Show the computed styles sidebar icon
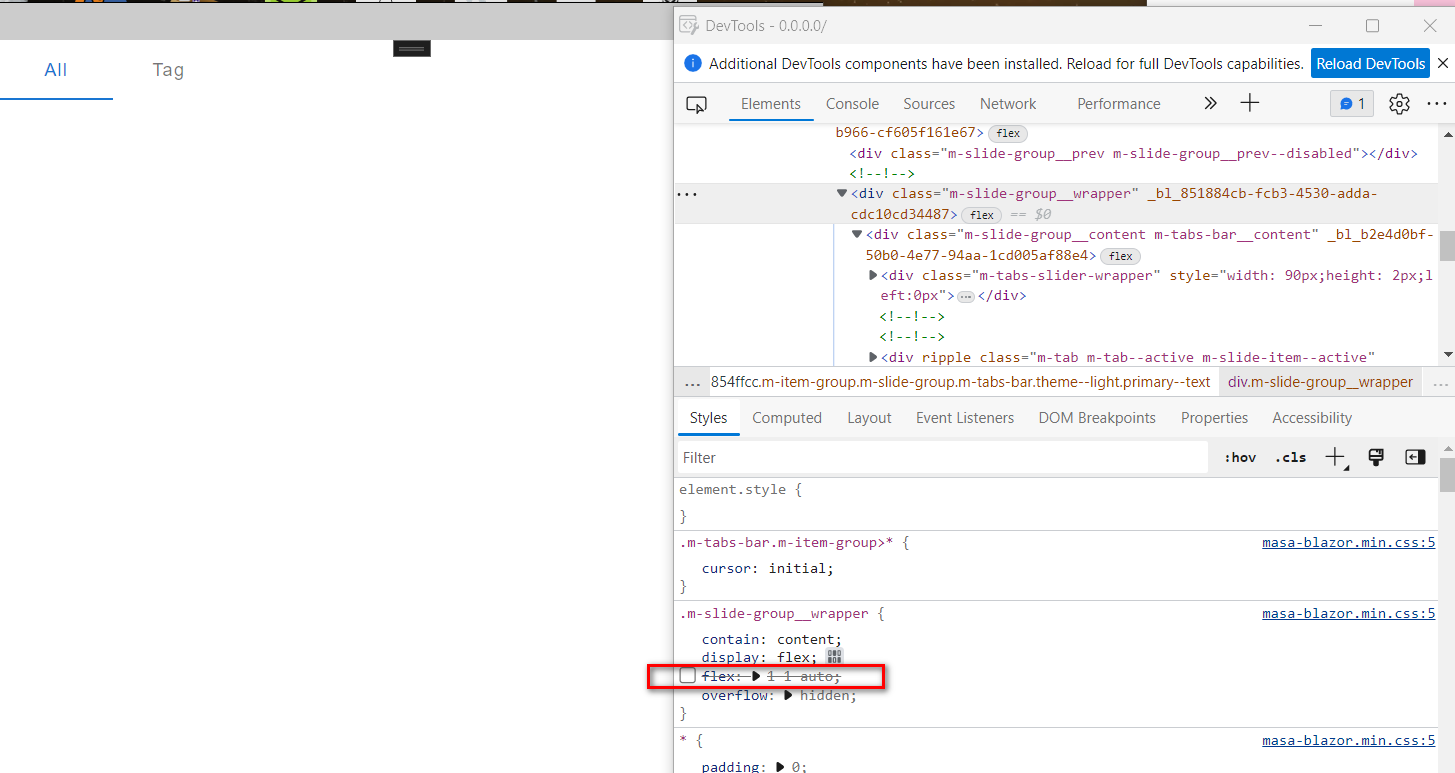This screenshot has height=773, width=1455. pos(1415,457)
